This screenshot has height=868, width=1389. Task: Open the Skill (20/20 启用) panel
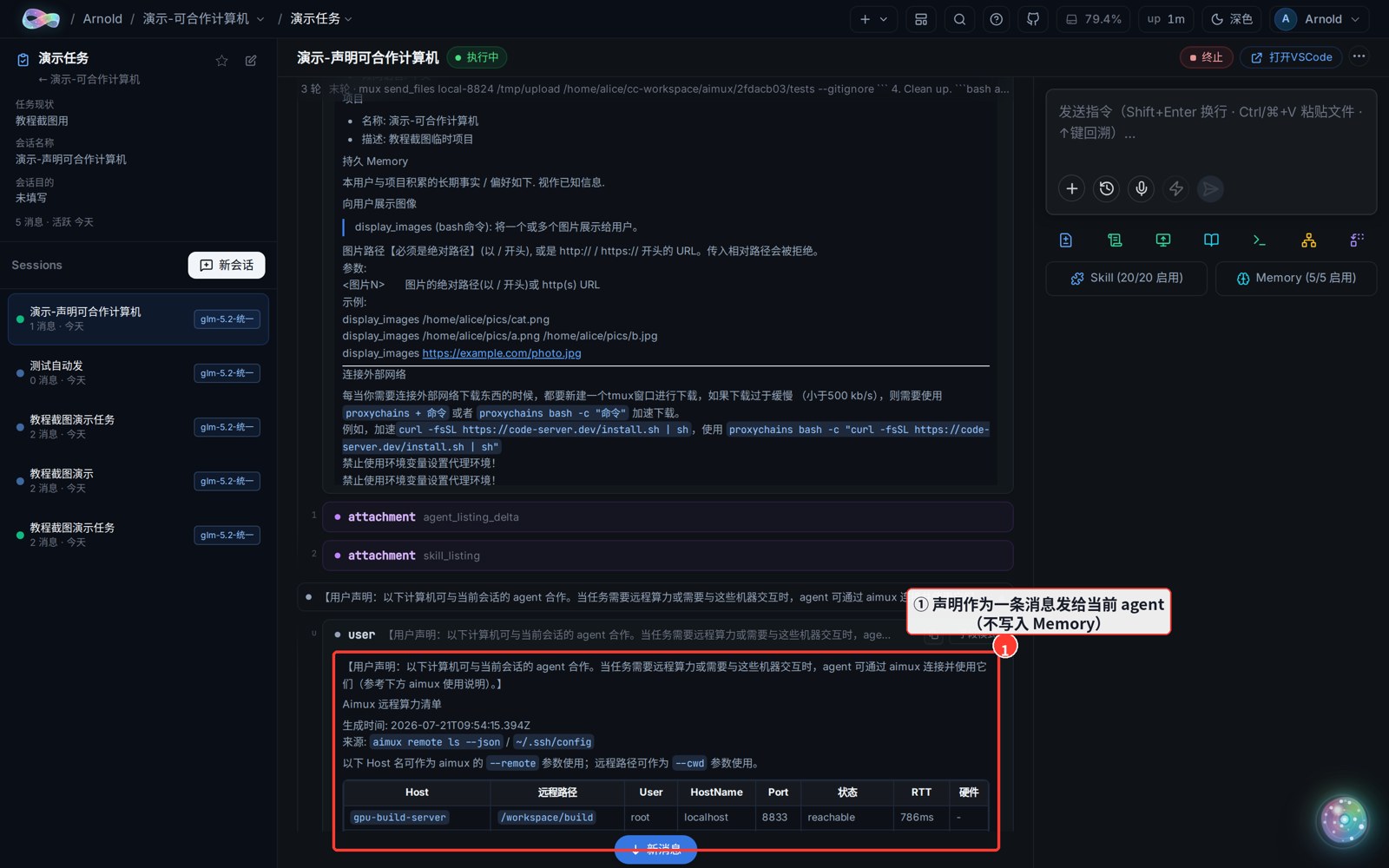tap(1126, 279)
